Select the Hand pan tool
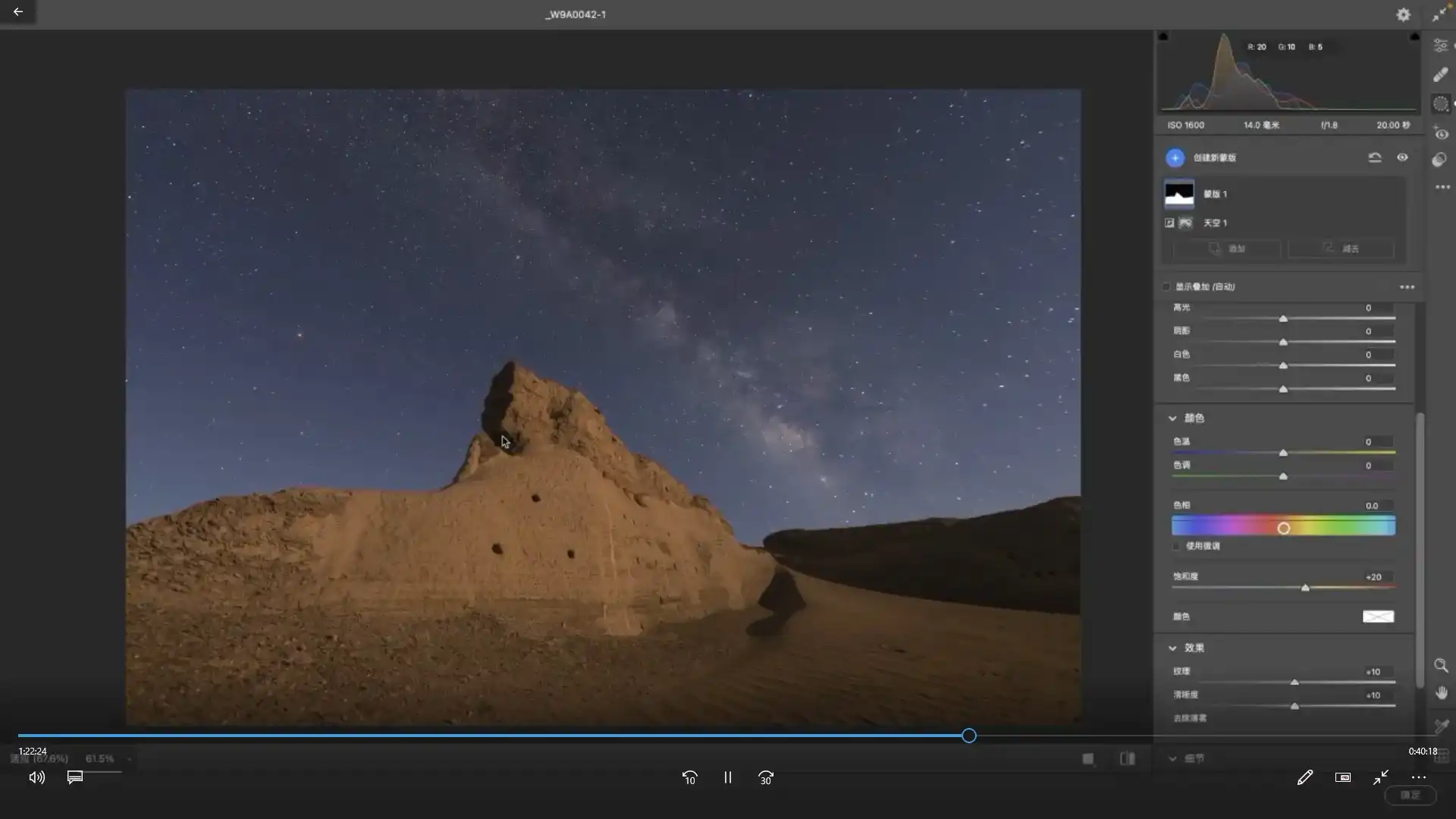 click(1441, 693)
